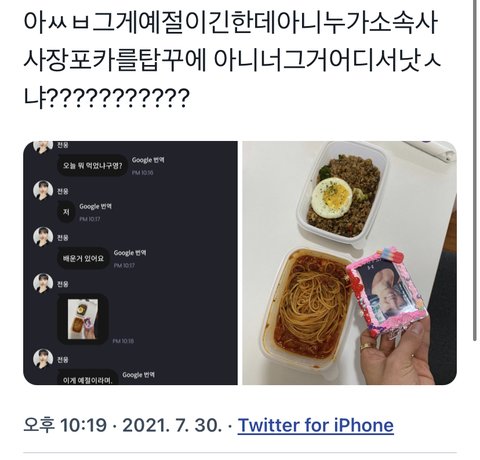
Task: Tap the partially visible avatar at top of chat
Action: (43, 147)
